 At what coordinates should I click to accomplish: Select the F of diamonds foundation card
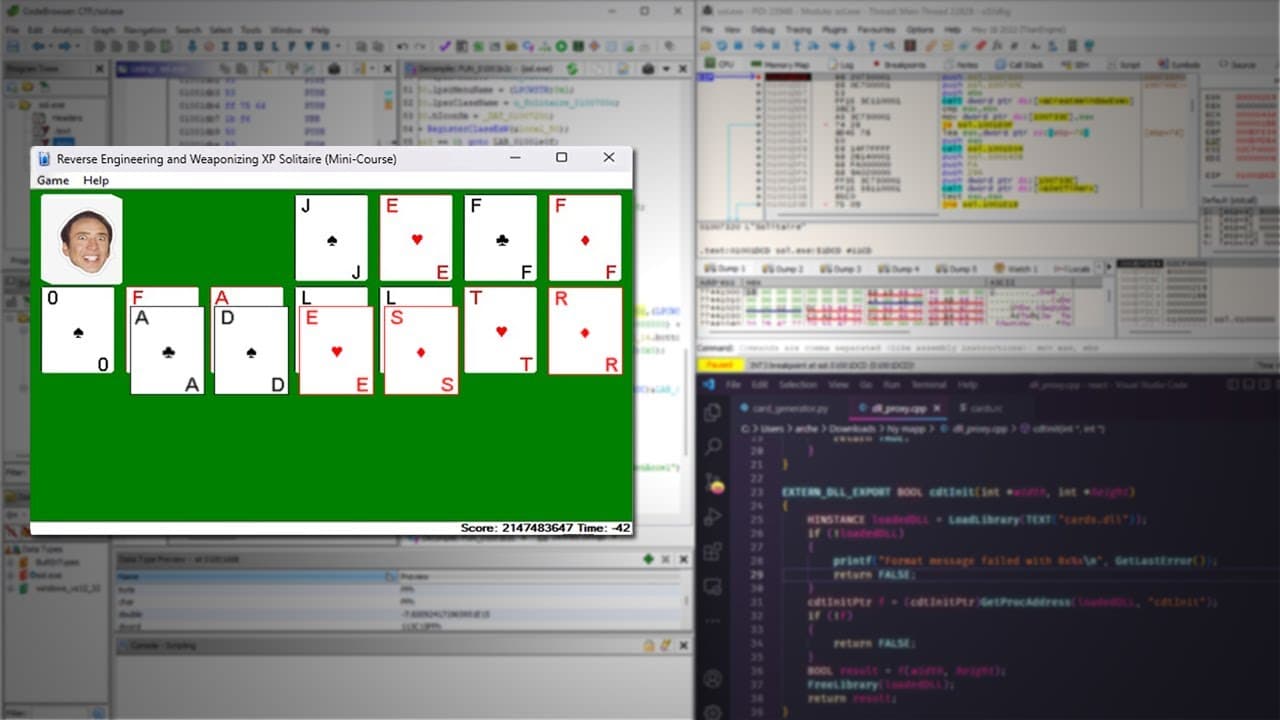[585, 238]
